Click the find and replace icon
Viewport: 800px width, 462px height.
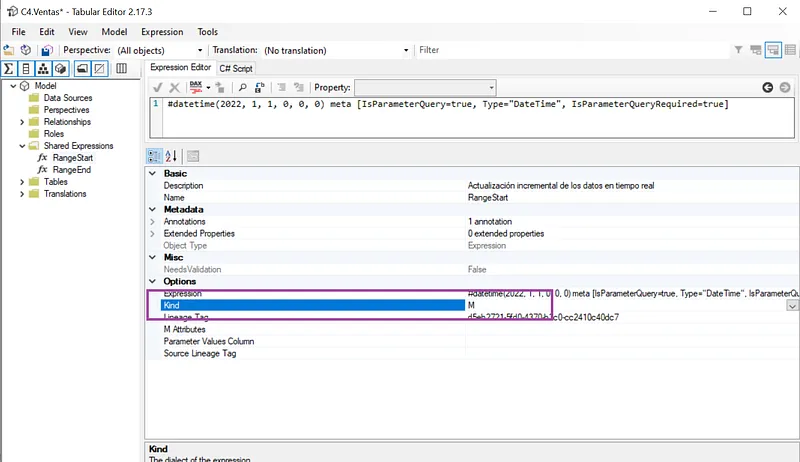click(260, 88)
